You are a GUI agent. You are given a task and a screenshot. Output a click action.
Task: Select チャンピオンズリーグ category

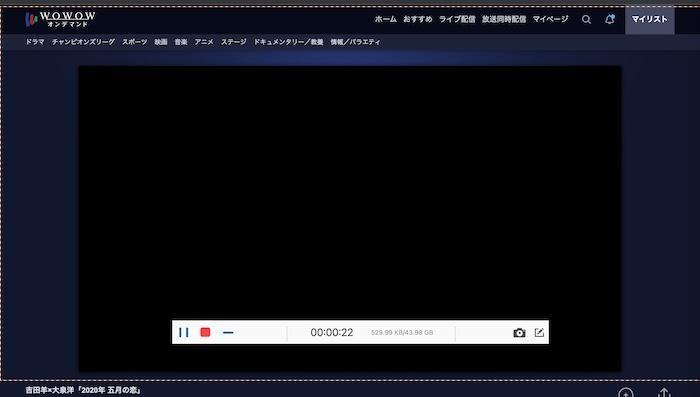click(x=83, y=42)
